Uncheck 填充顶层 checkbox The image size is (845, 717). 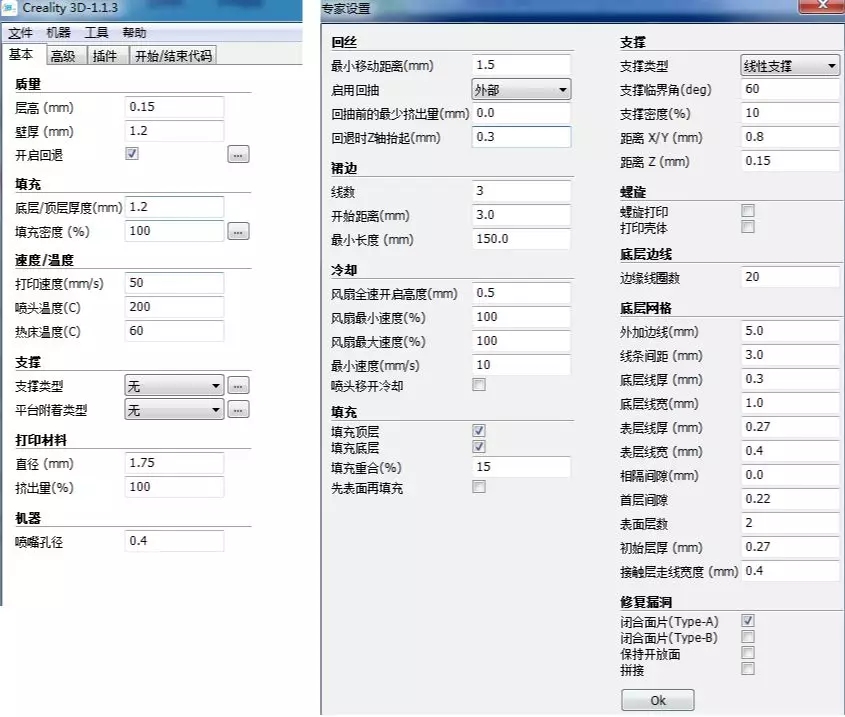[x=479, y=431]
